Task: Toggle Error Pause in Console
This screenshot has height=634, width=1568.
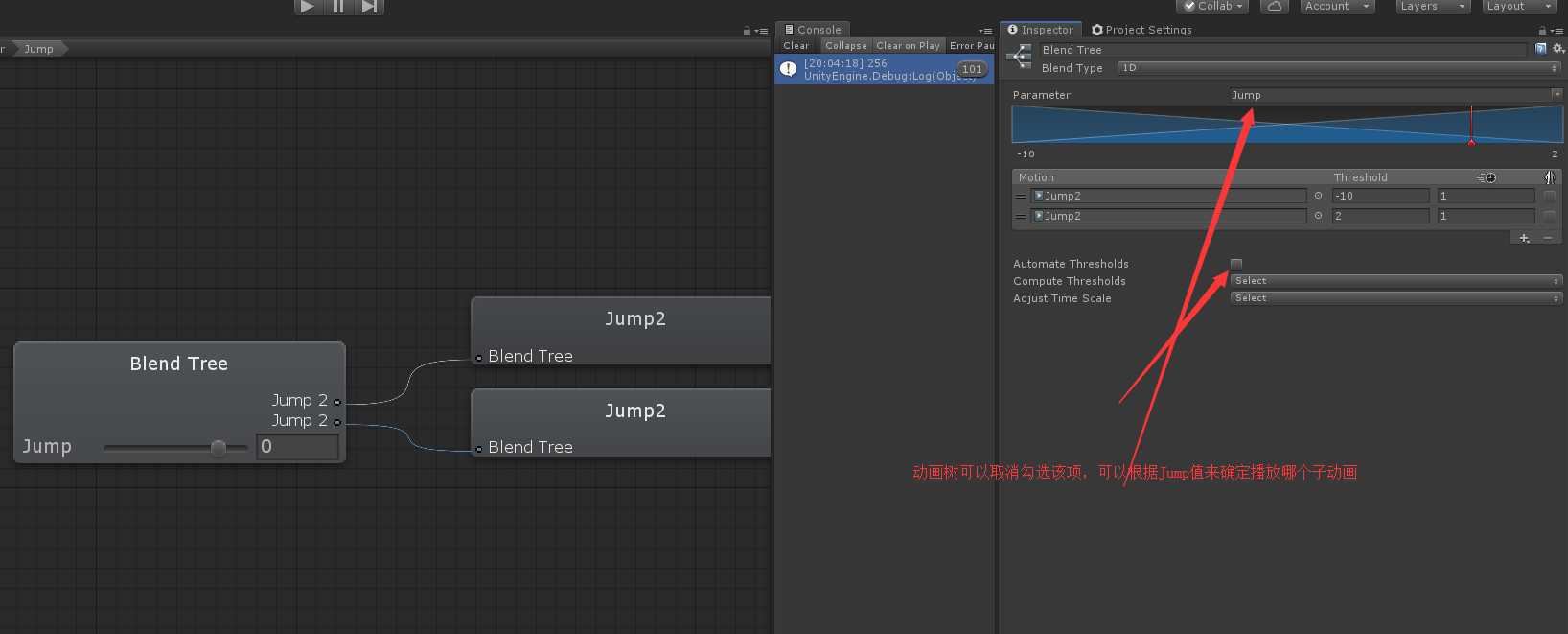Action: click(x=972, y=45)
